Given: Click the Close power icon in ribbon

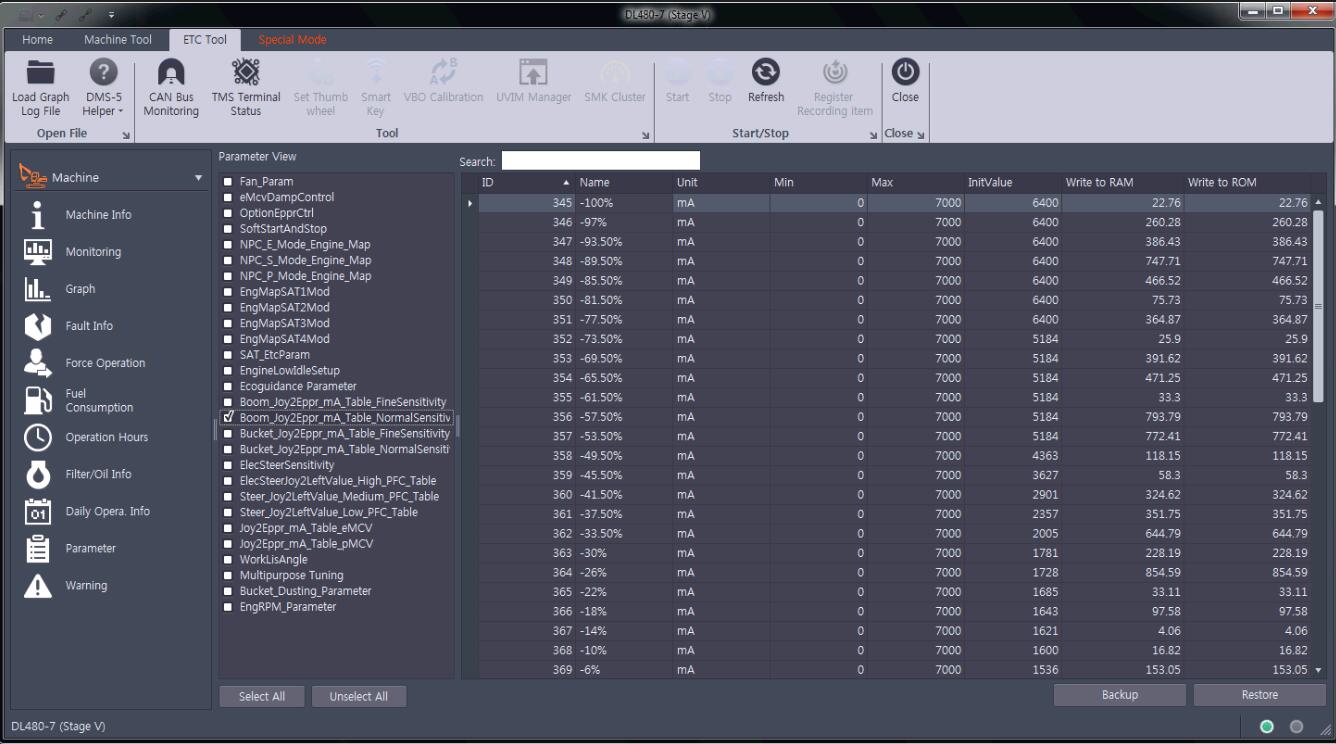Looking at the screenshot, I should (905, 73).
